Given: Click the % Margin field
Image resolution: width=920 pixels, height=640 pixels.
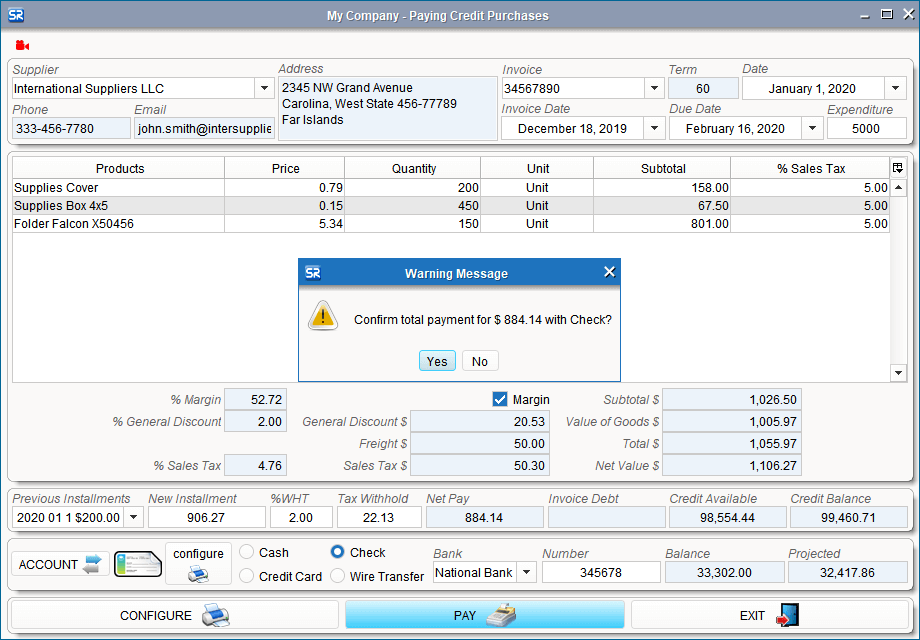Looking at the screenshot, I should [x=255, y=399].
